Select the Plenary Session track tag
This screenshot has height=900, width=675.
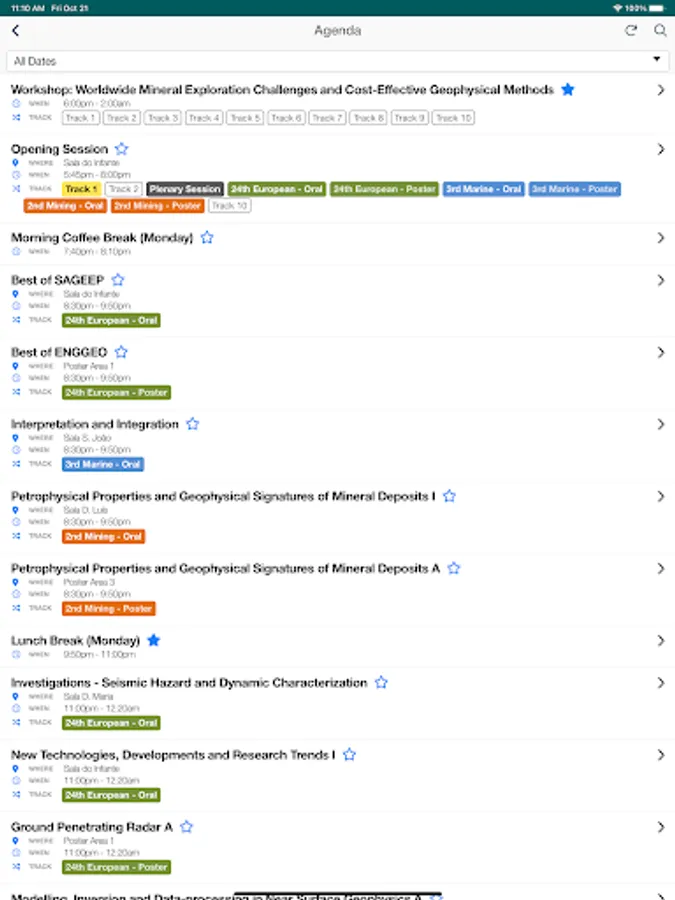(x=185, y=189)
